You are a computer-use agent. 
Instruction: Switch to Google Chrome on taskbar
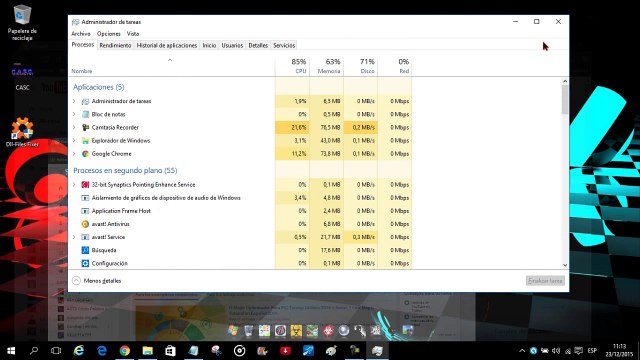tap(124, 351)
